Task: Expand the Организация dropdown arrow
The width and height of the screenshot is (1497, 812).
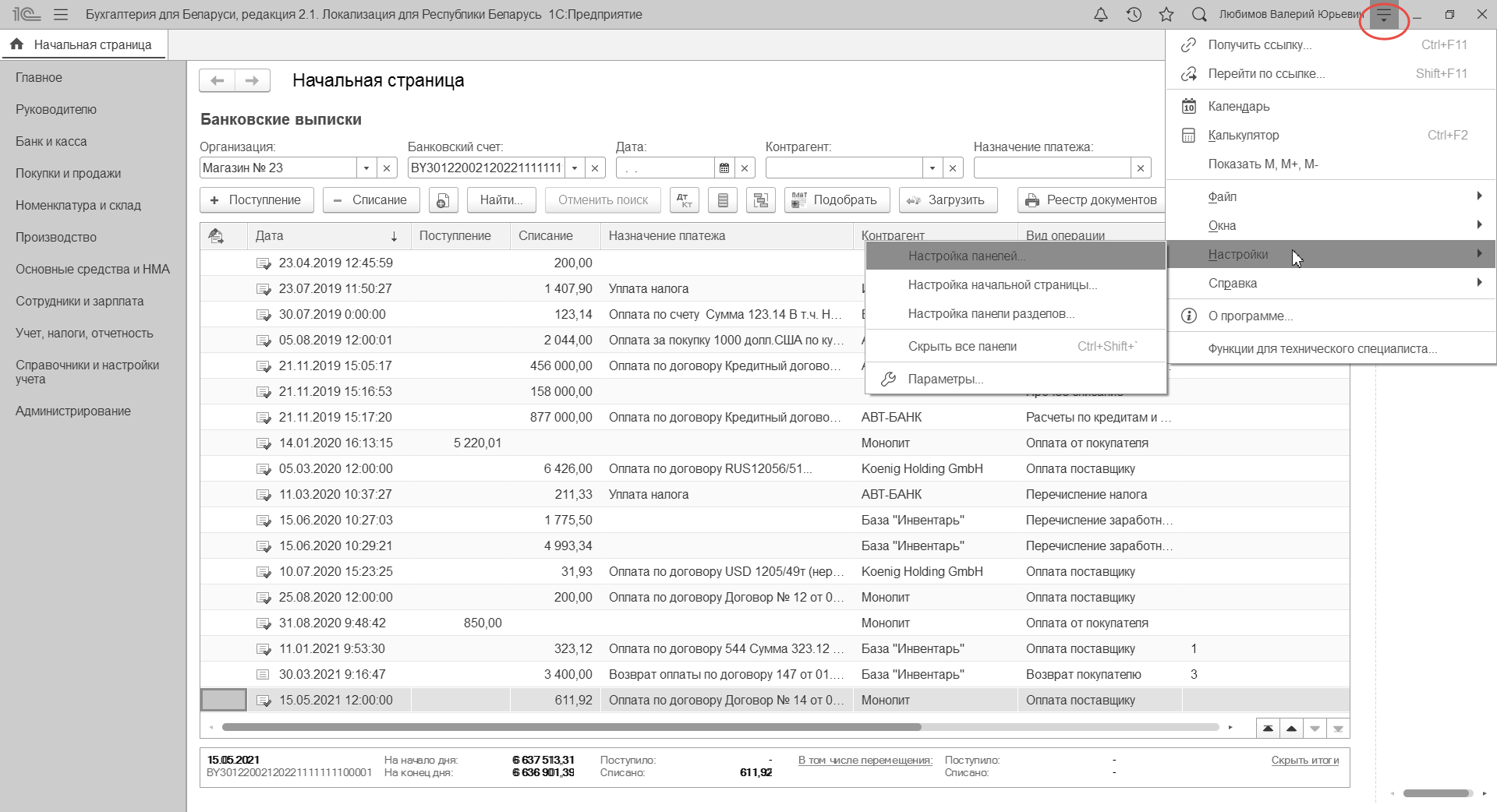Action: [366, 168]
